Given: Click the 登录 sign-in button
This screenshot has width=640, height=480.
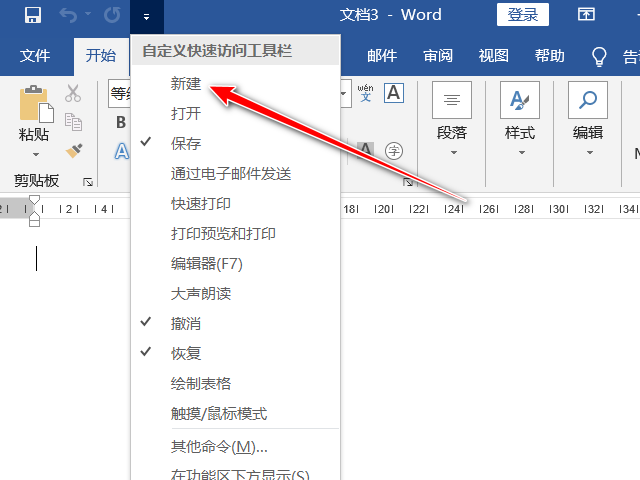Looking at the screenshot, I should [522, 15].
